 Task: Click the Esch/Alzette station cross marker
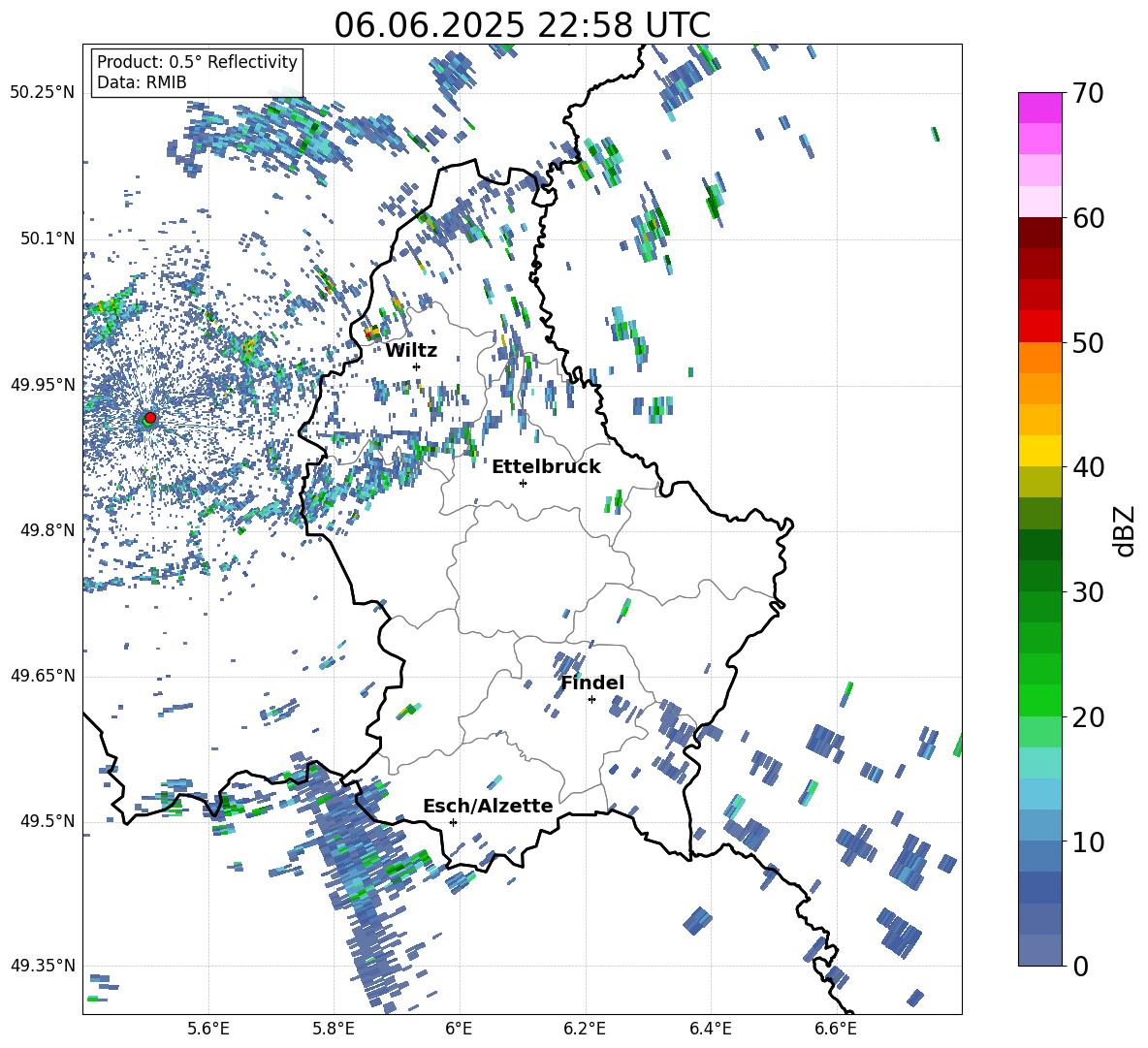pyautogui.click(x=453, y=822)
